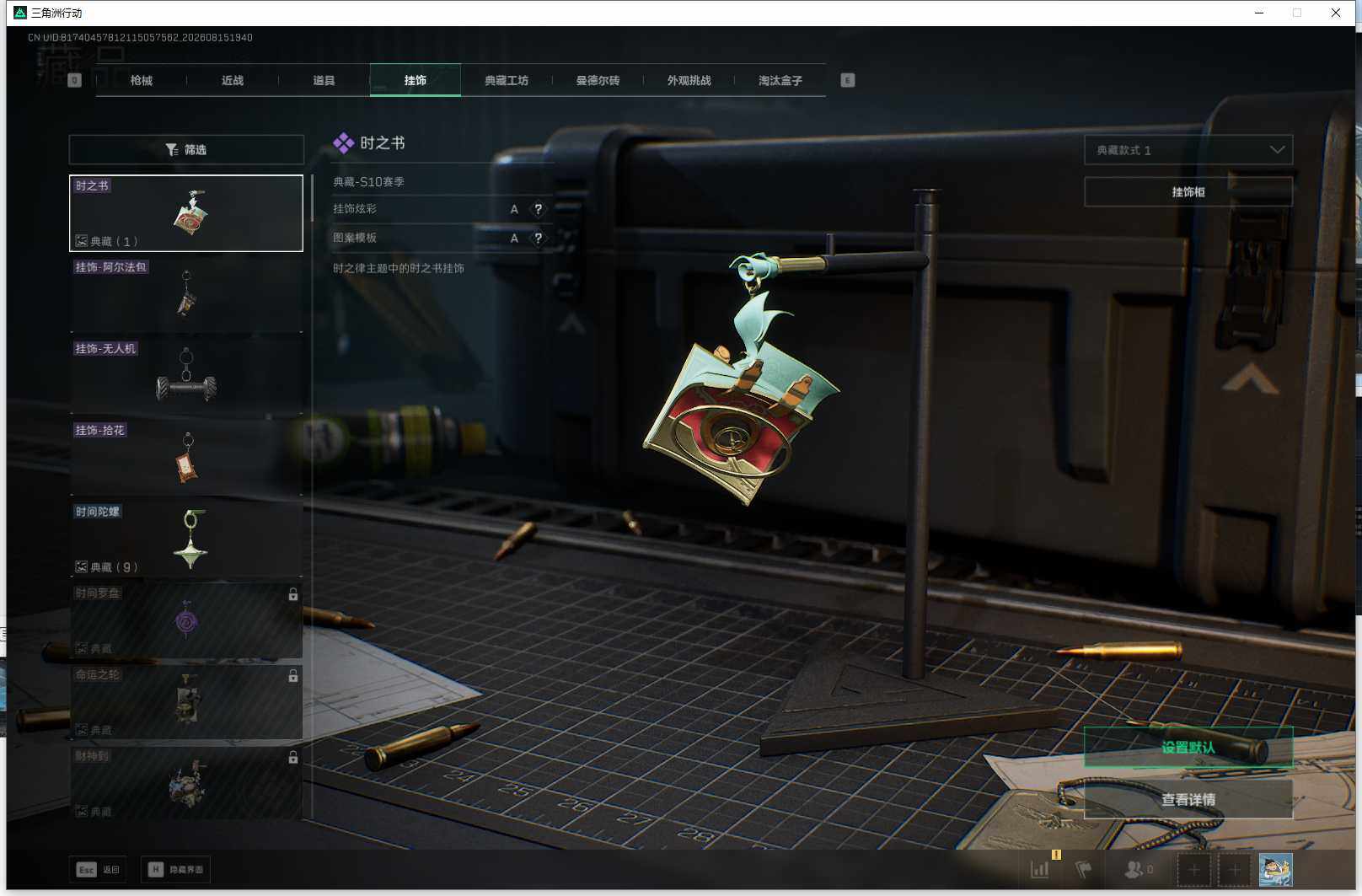Click the charm list scrollbar
This screenshot has width=1362, height=896.
coord(313,197)
